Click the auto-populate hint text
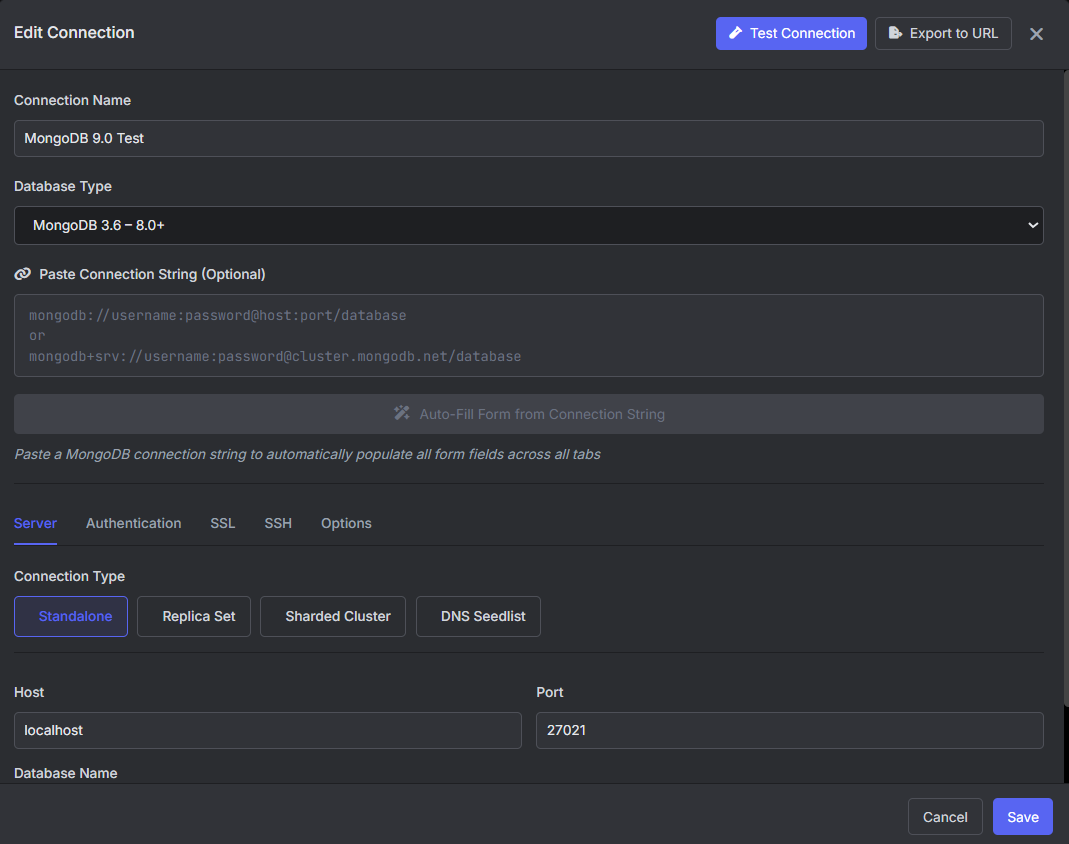 (x=307, y=454)
